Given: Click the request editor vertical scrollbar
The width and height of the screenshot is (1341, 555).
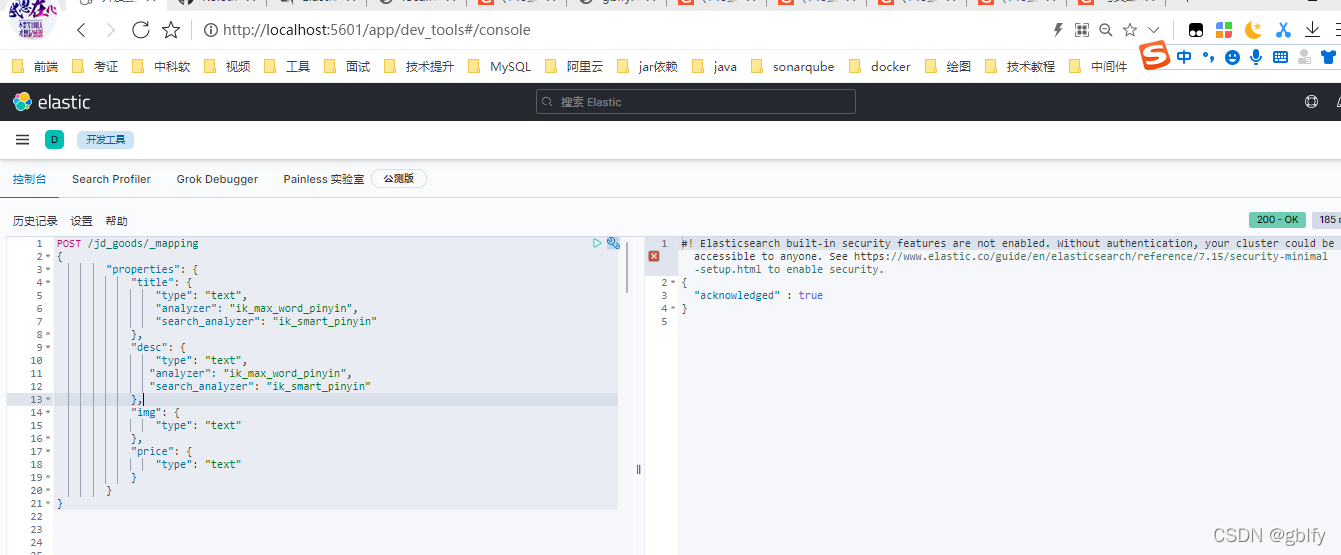Looking at the screenshot, I should (627, 266).
